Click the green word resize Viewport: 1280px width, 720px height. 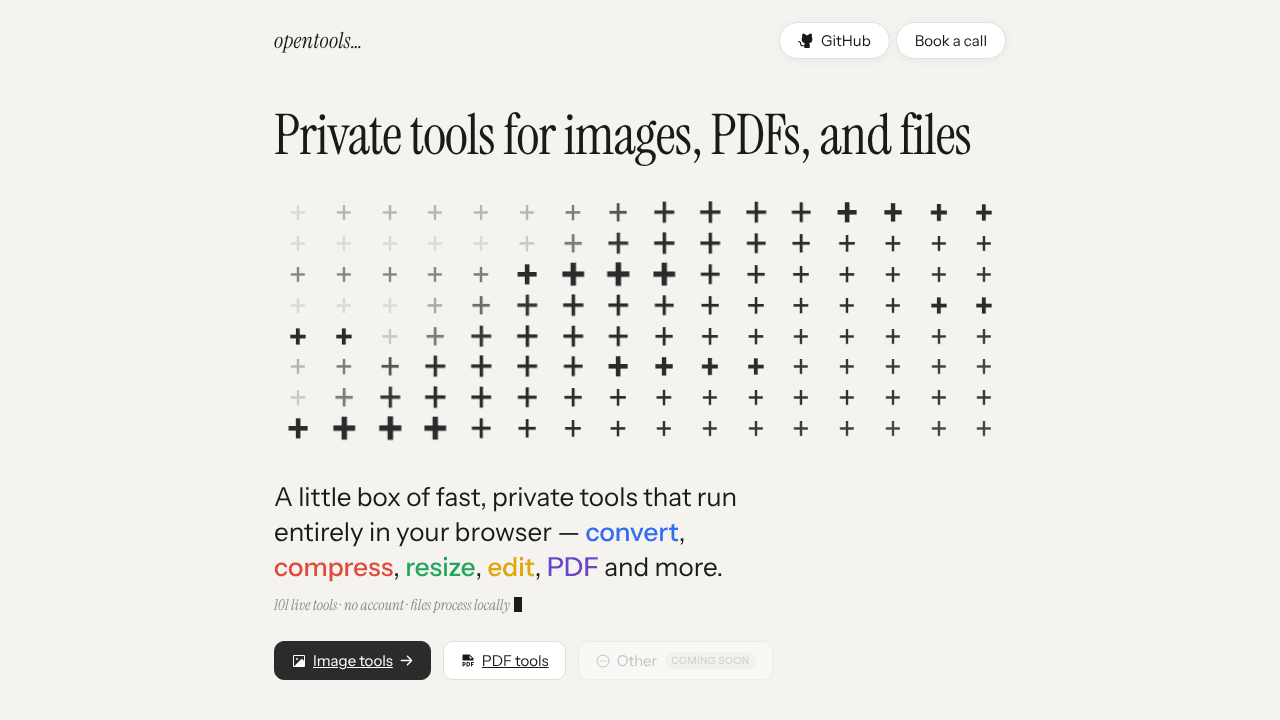pyautogui.click(x=440, y=568)
